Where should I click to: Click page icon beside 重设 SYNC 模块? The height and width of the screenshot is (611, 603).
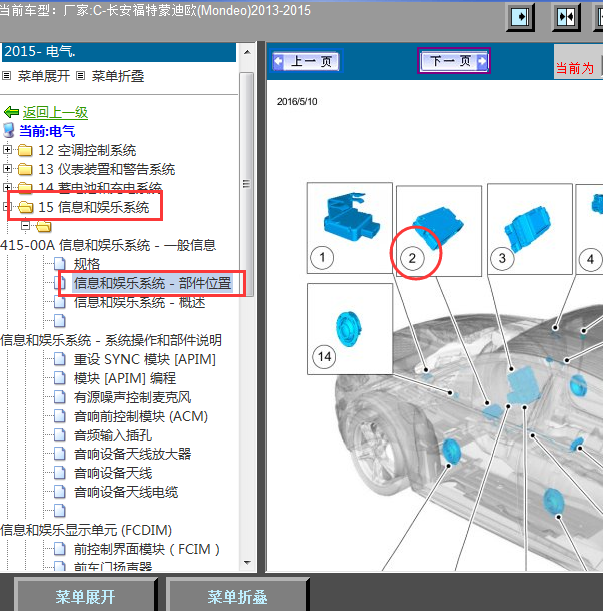[60, 359]
